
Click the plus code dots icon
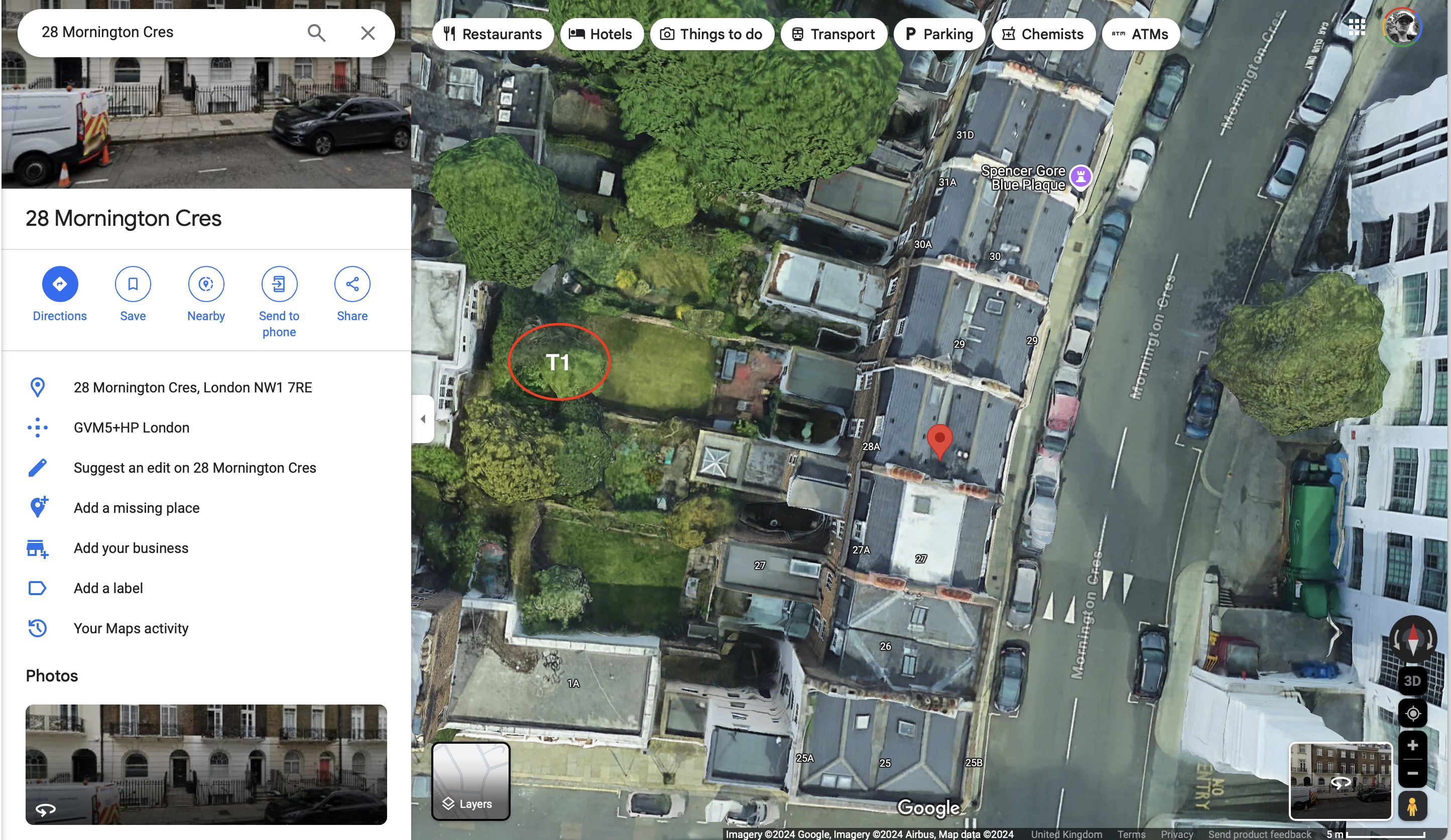tap(38, 428)
